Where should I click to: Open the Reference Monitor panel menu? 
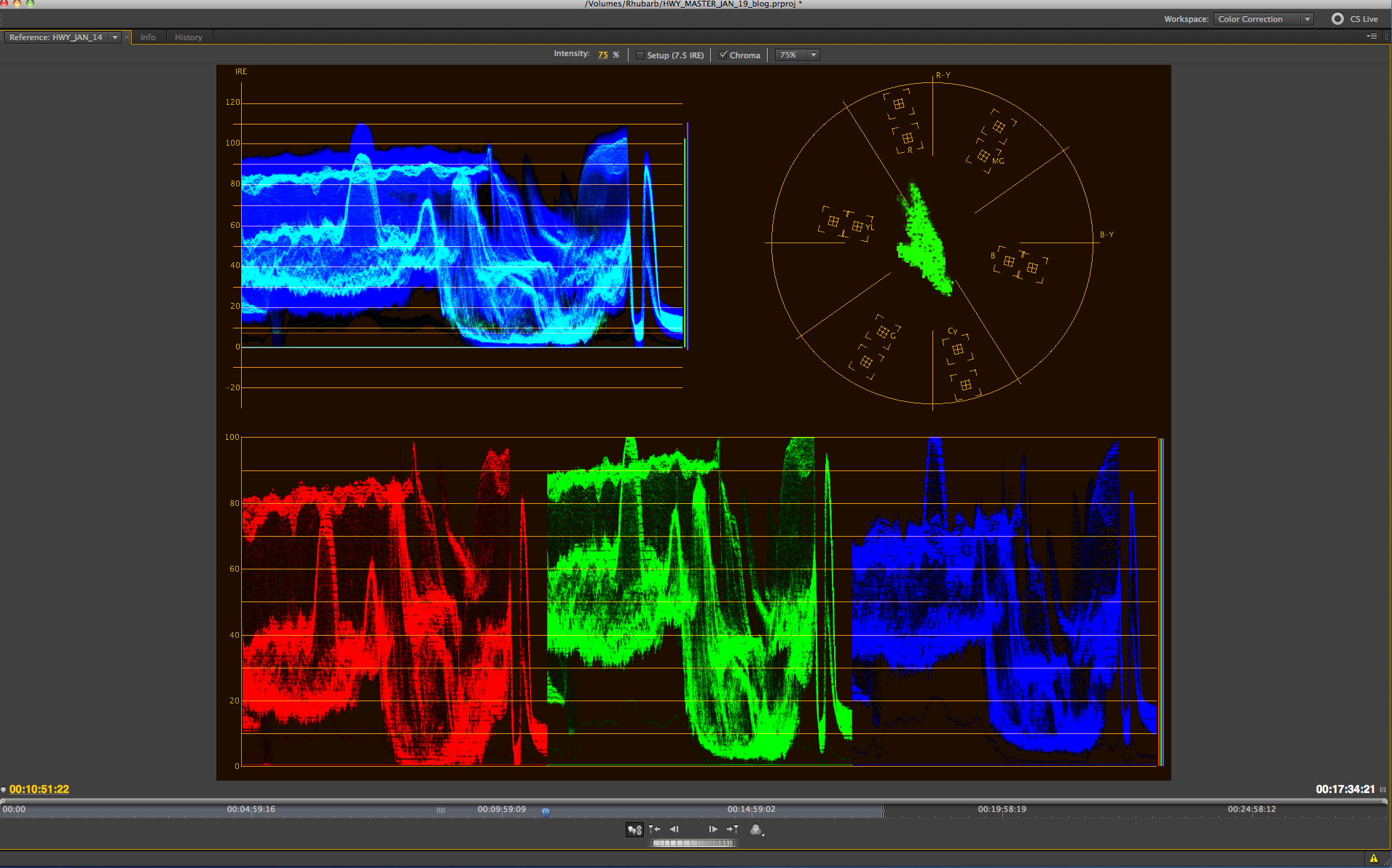[x=1372, y=36]
